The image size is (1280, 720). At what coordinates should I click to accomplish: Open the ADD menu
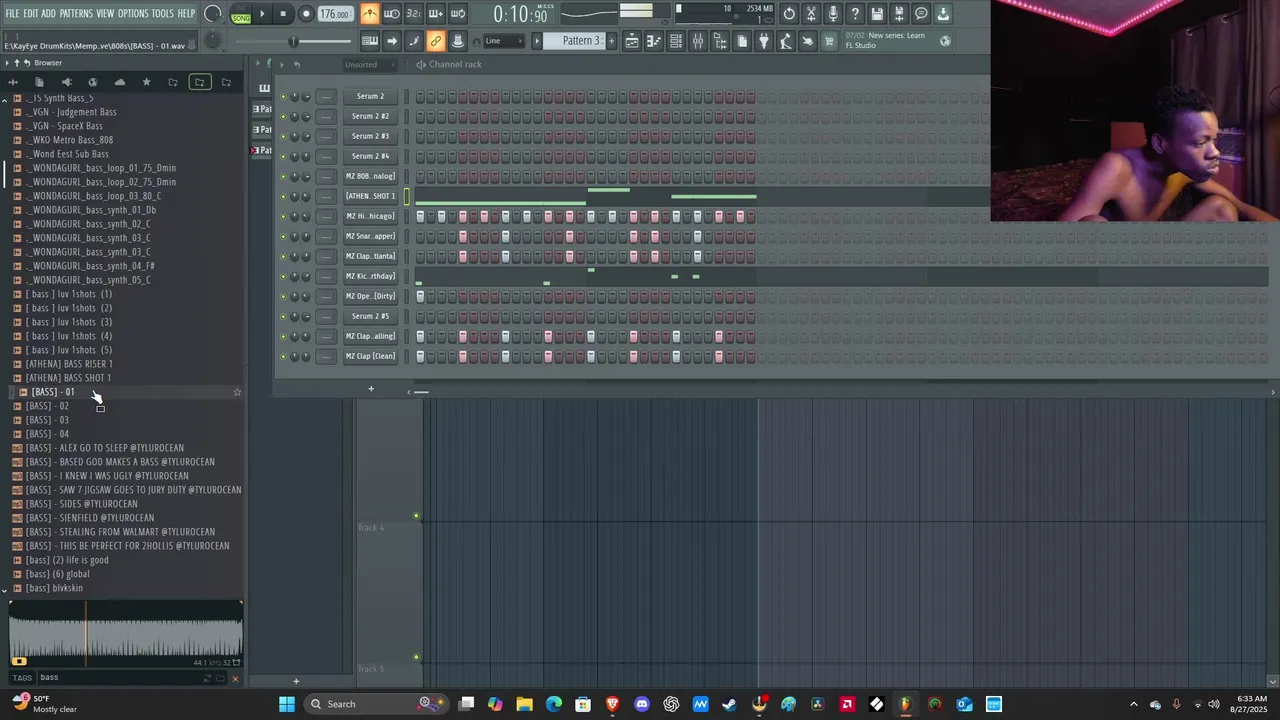tap(49, 14)
